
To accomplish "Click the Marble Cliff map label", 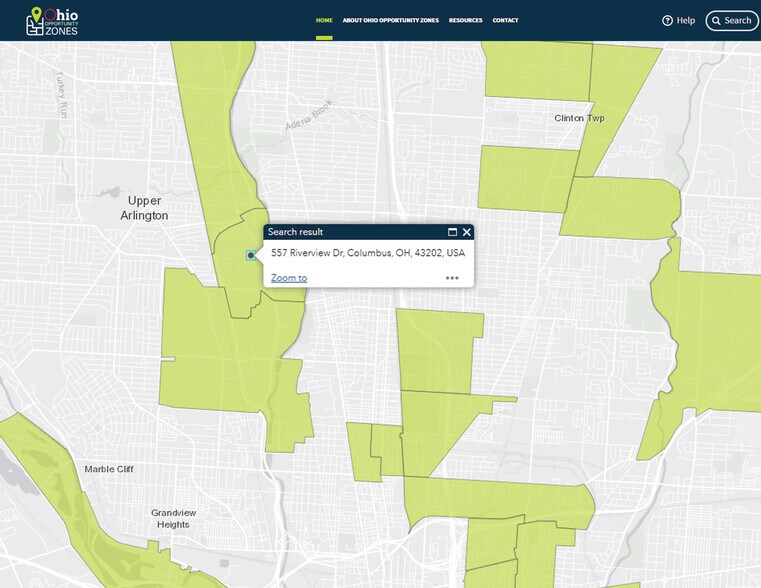I will pos(109,468).
